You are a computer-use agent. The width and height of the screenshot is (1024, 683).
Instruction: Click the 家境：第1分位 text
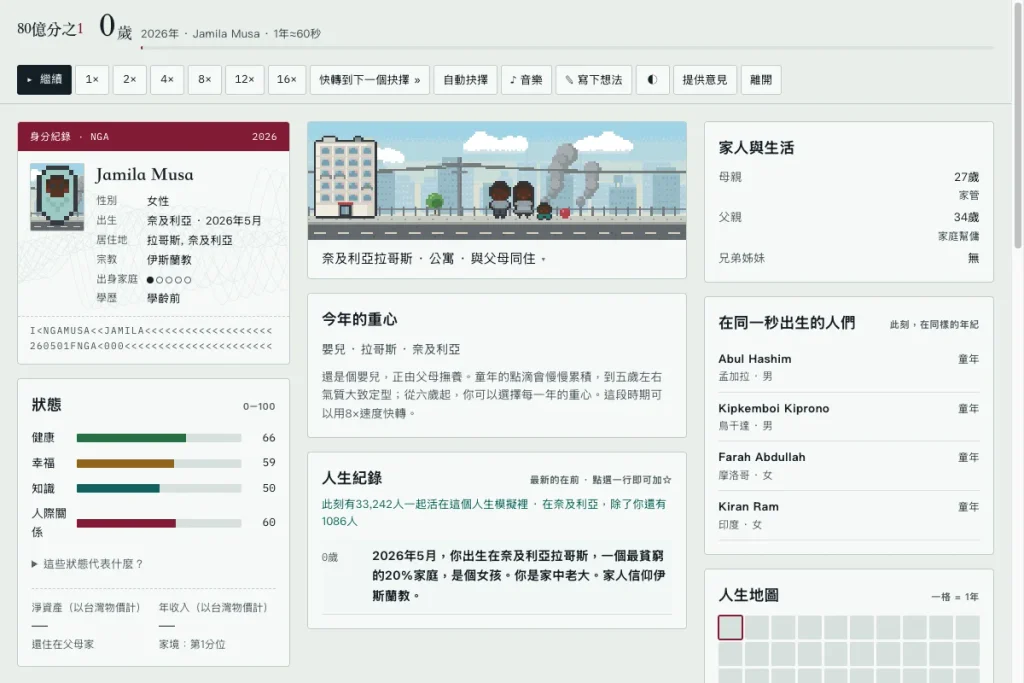[192, 644]
